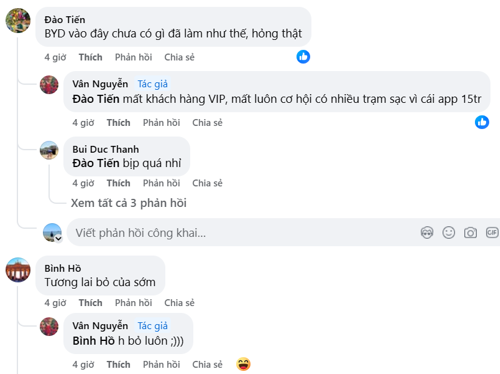
Task: Insert a GIF into the reply
Action: point(492,232)
